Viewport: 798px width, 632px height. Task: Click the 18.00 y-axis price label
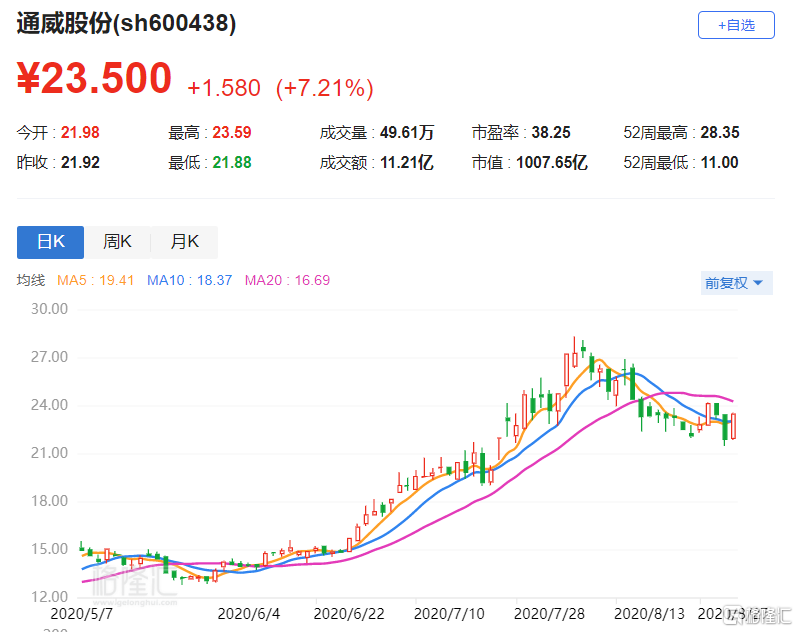(x=49, y=501)
